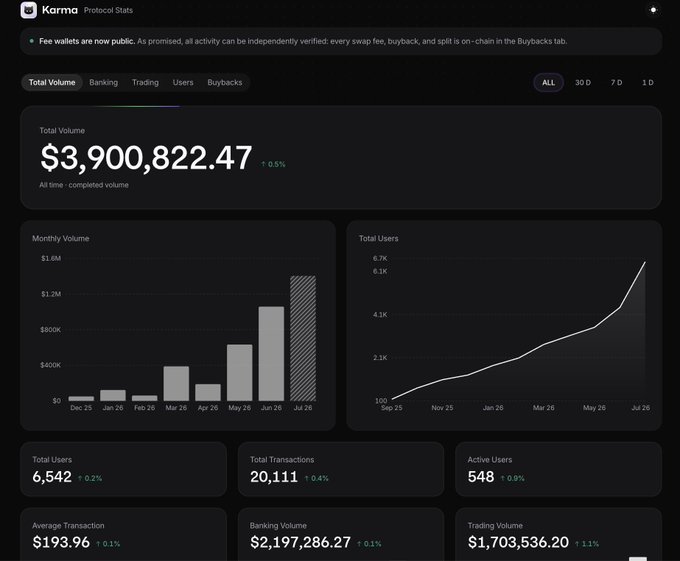Select the 7 D time range
The width and height of the screenshot is (680, 561).
616,82
